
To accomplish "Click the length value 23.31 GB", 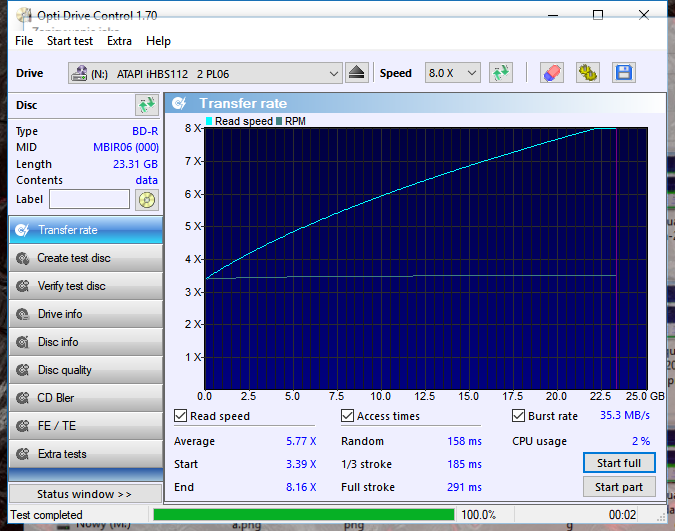I will (x=135, y=164).
